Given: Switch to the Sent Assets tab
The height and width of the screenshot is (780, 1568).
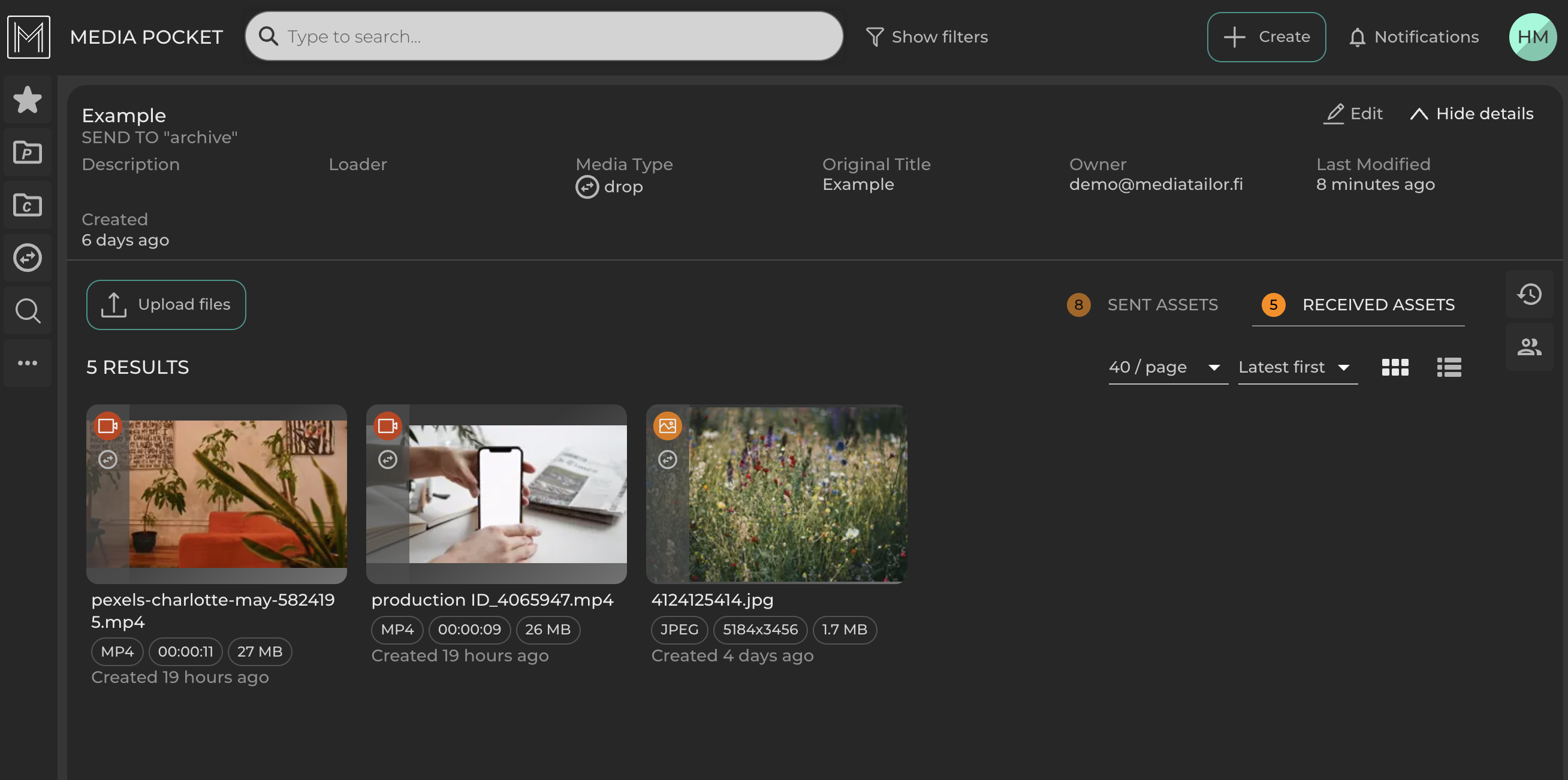Looking at the screenshot, I should (x=1162, y=305).
